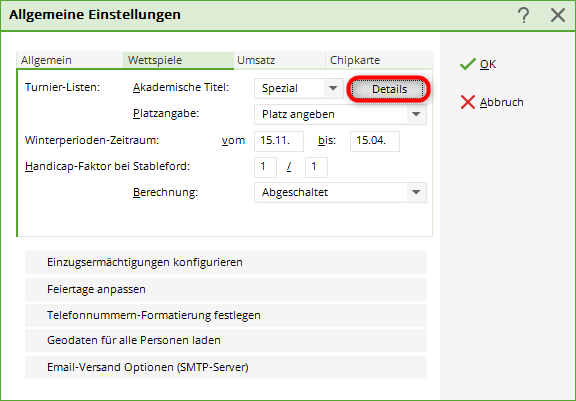Expand the Akademische Titel dropdown arrow
Viewport: 576px width, 401px height.
coord(333,88)
